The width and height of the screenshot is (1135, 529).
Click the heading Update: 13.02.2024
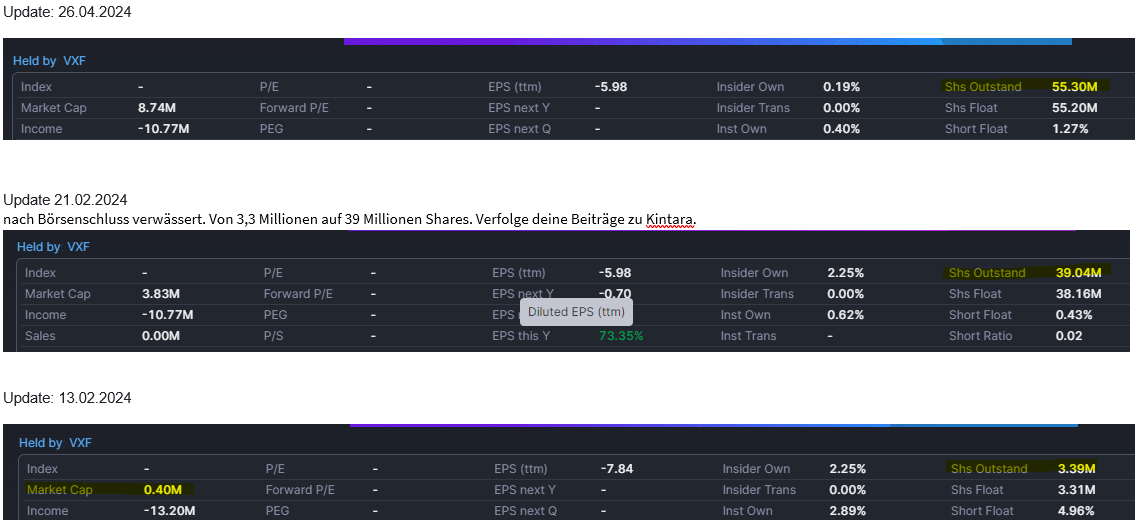(x=67, y=398)
